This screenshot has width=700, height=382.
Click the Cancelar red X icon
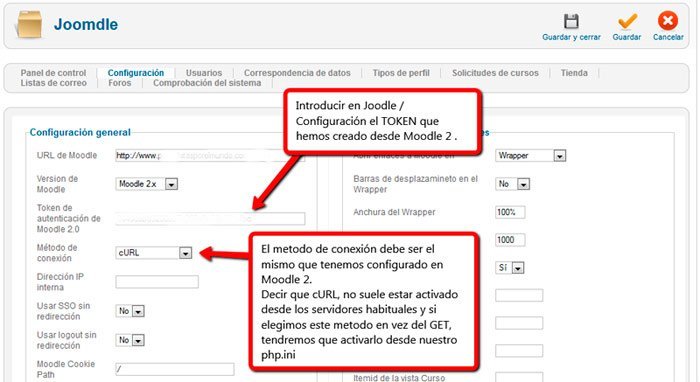tap(668, 21)
